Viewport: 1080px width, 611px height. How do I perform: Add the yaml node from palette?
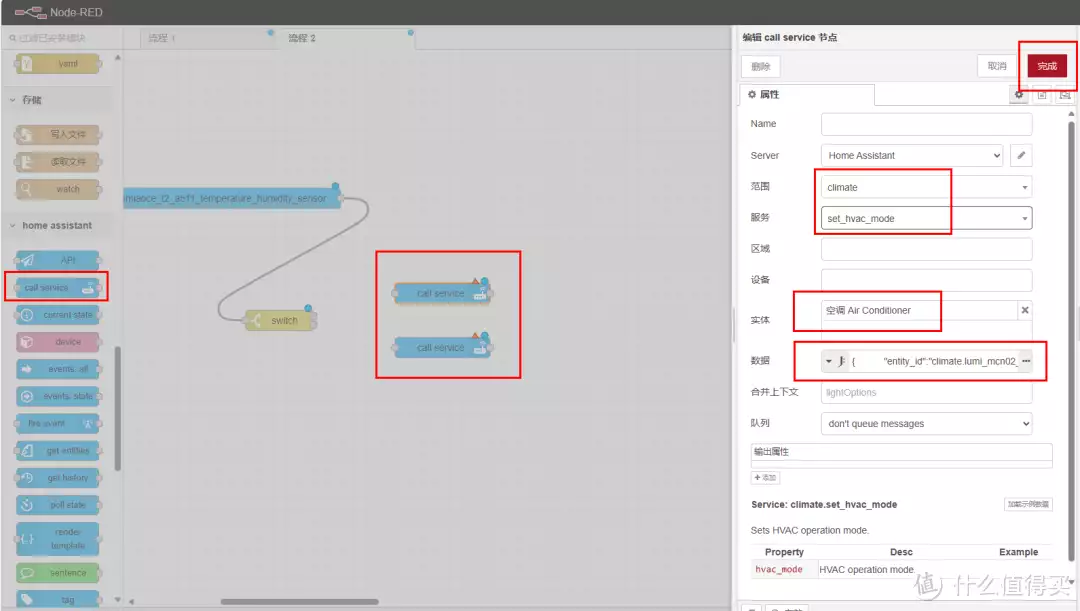[59, 64]
